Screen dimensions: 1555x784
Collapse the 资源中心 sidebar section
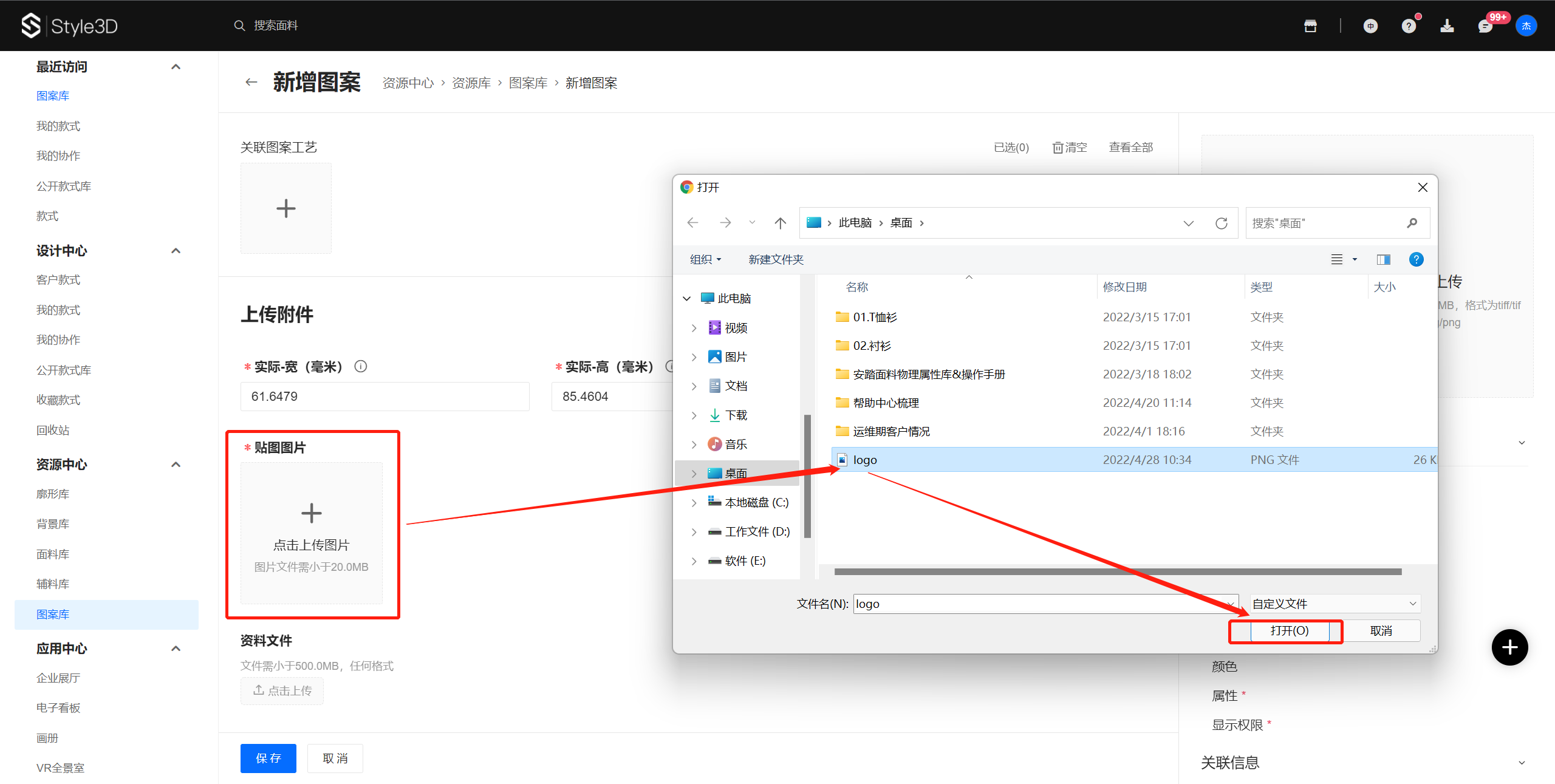click(x=176, y=465)
